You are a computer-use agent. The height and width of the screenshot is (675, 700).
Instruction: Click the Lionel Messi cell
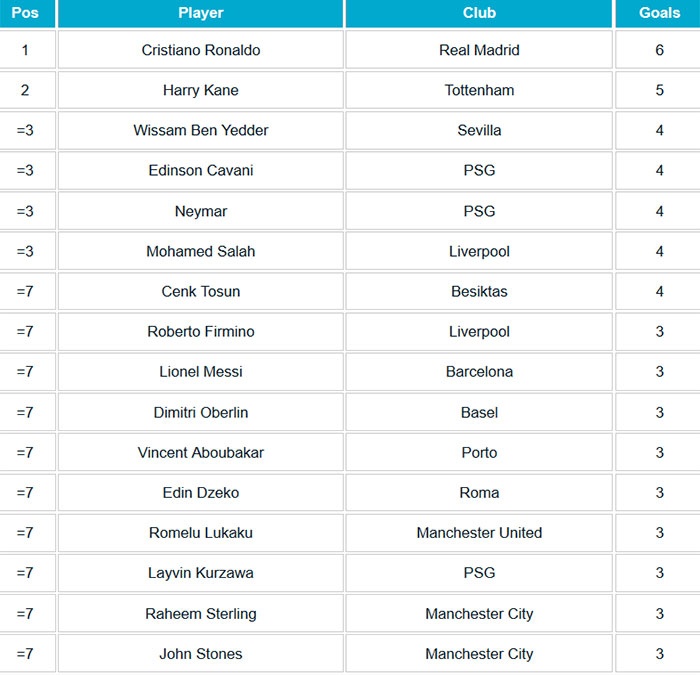click(x=201, y=371)
